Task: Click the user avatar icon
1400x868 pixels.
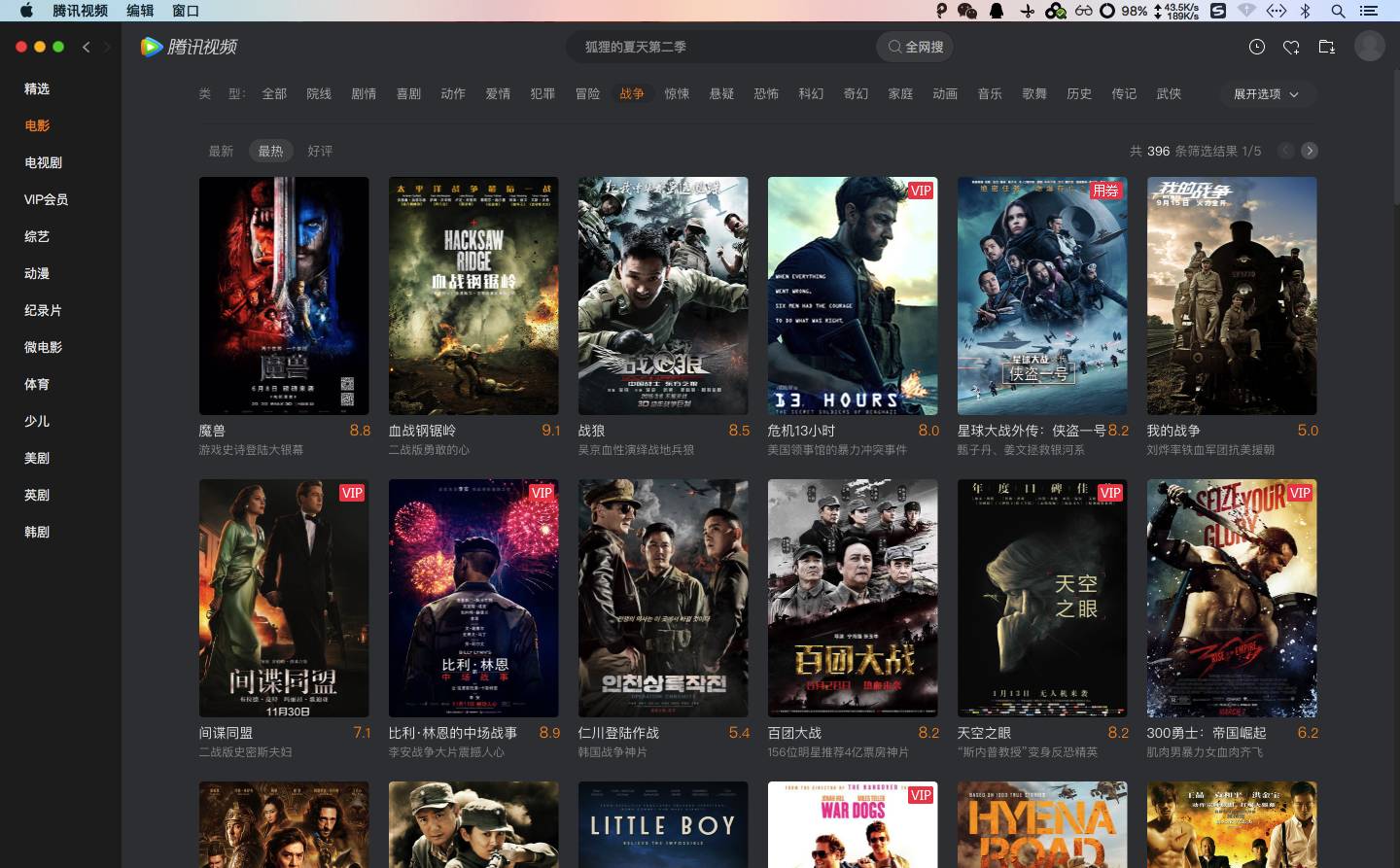Action: 1369,46
